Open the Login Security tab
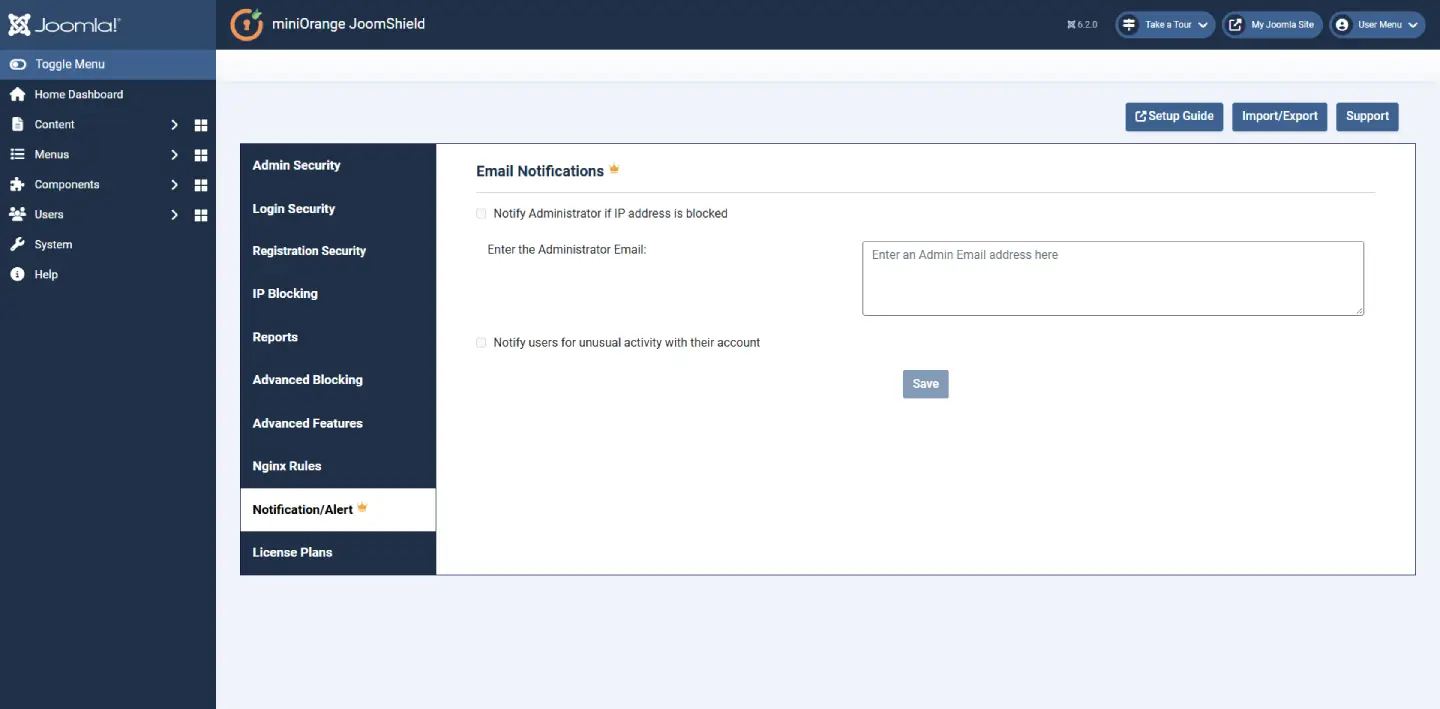Image resolution: width=1440 pixels, height=709 pixels. (338, 208)
